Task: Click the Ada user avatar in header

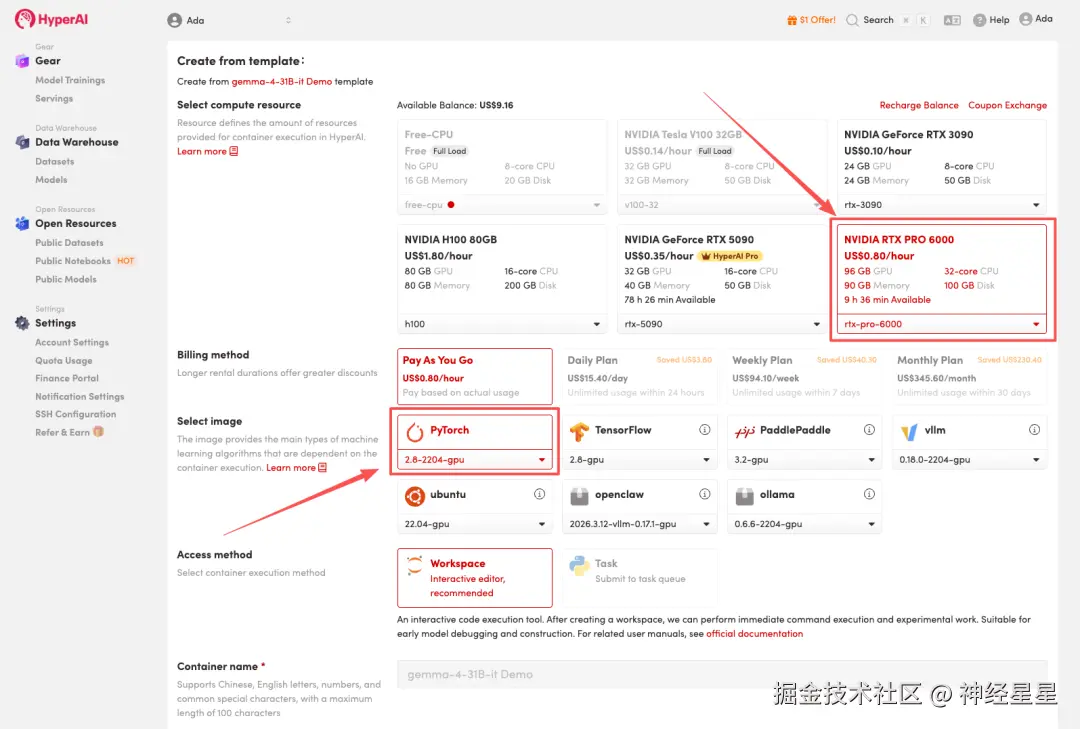Action: point(174,21)
